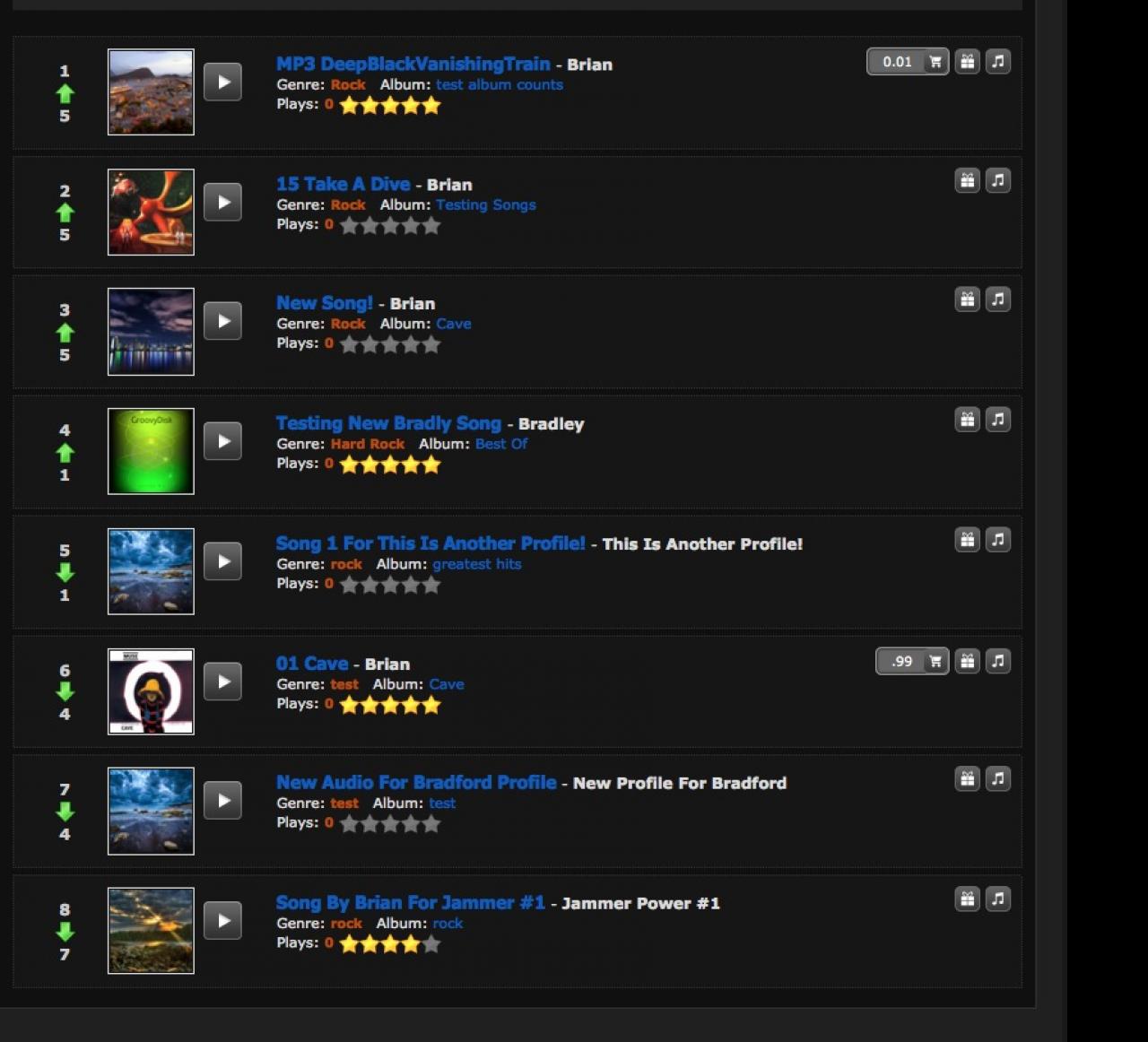The width and height of the screenshot is (1148, 1042).
Task: Click the music note icon for 01 Cave
Action: (x=998, y=661)
